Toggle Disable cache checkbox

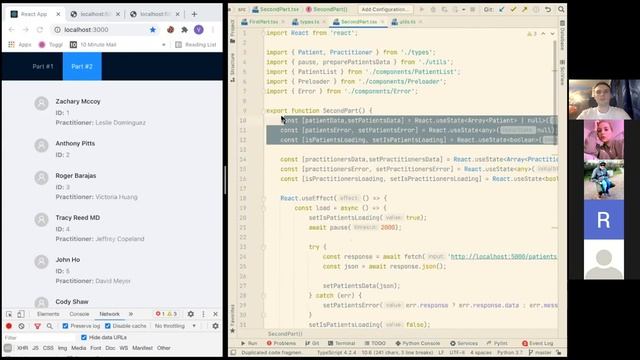108,326
